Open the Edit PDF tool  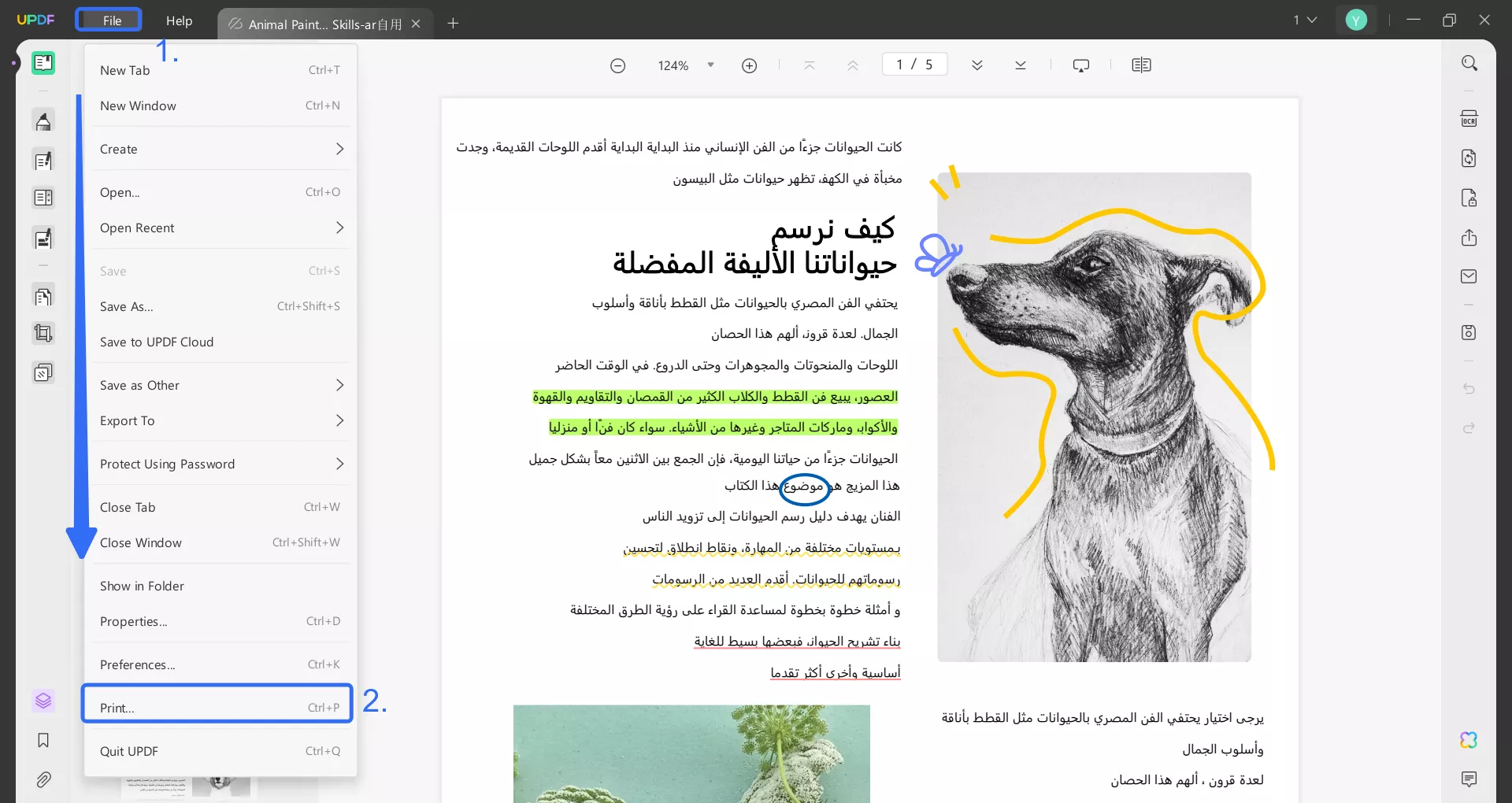(43, 160)
